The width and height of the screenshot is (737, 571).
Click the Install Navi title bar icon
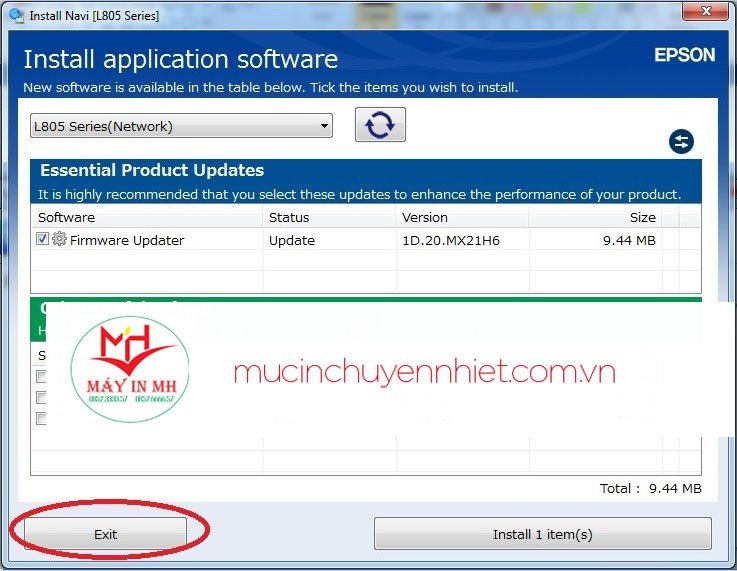[x=12, y=15]
